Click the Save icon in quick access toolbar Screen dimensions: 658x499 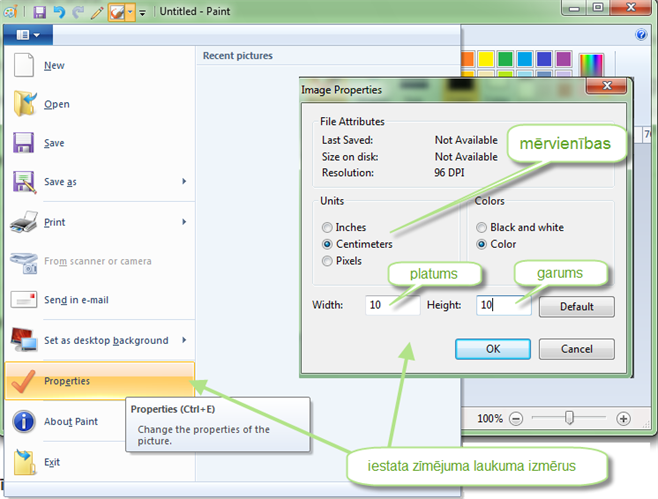pos(40,12)
